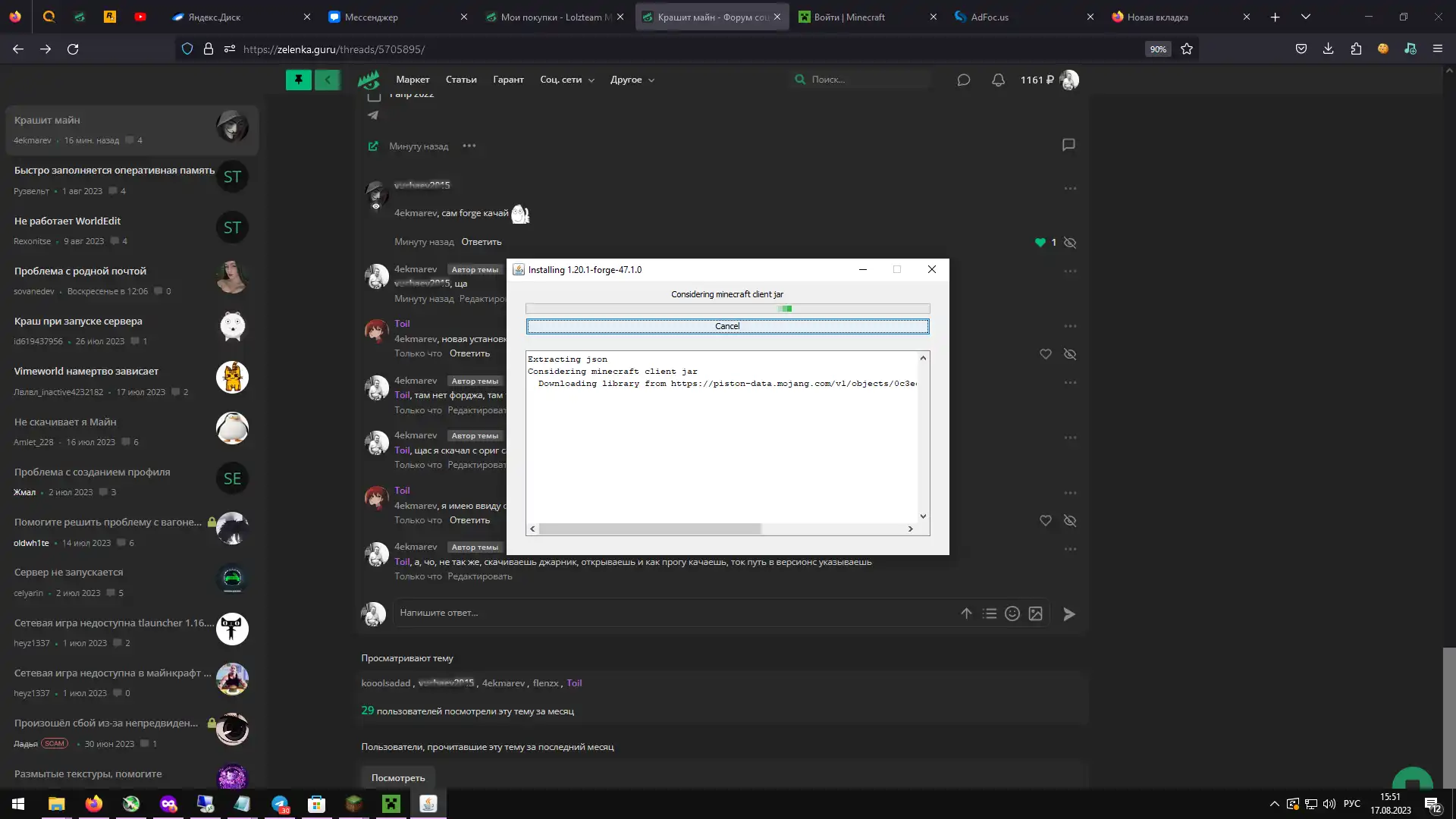Screen dimensions: 1456x819
Task: Click the list formatting icon in reply box
Action: (x=989, y=613)
